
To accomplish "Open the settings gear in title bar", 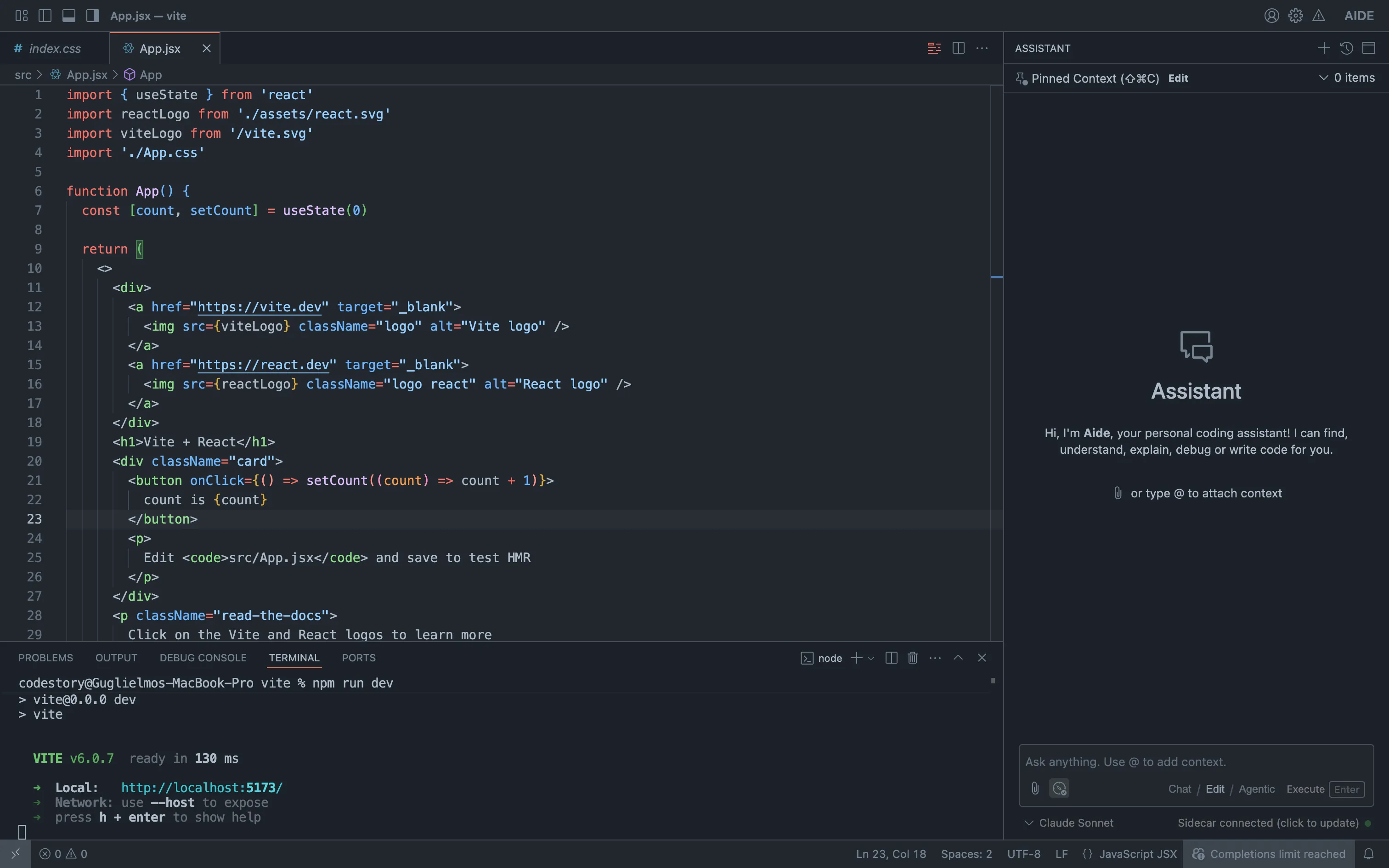I will (x=1295, y=16).
